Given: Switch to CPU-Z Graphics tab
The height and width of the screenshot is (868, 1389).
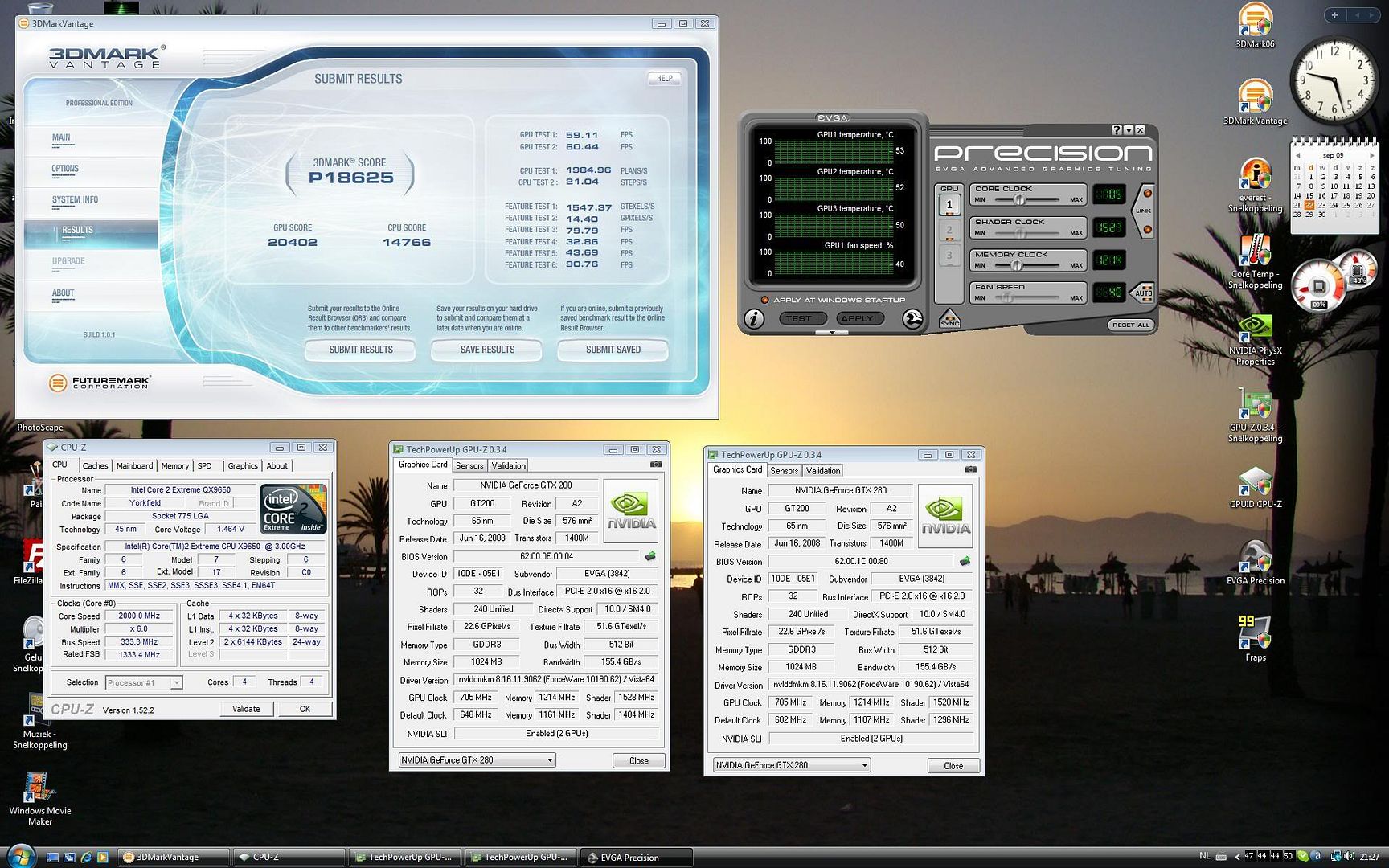Looking at the screenshot, I should tap(243, 465).
